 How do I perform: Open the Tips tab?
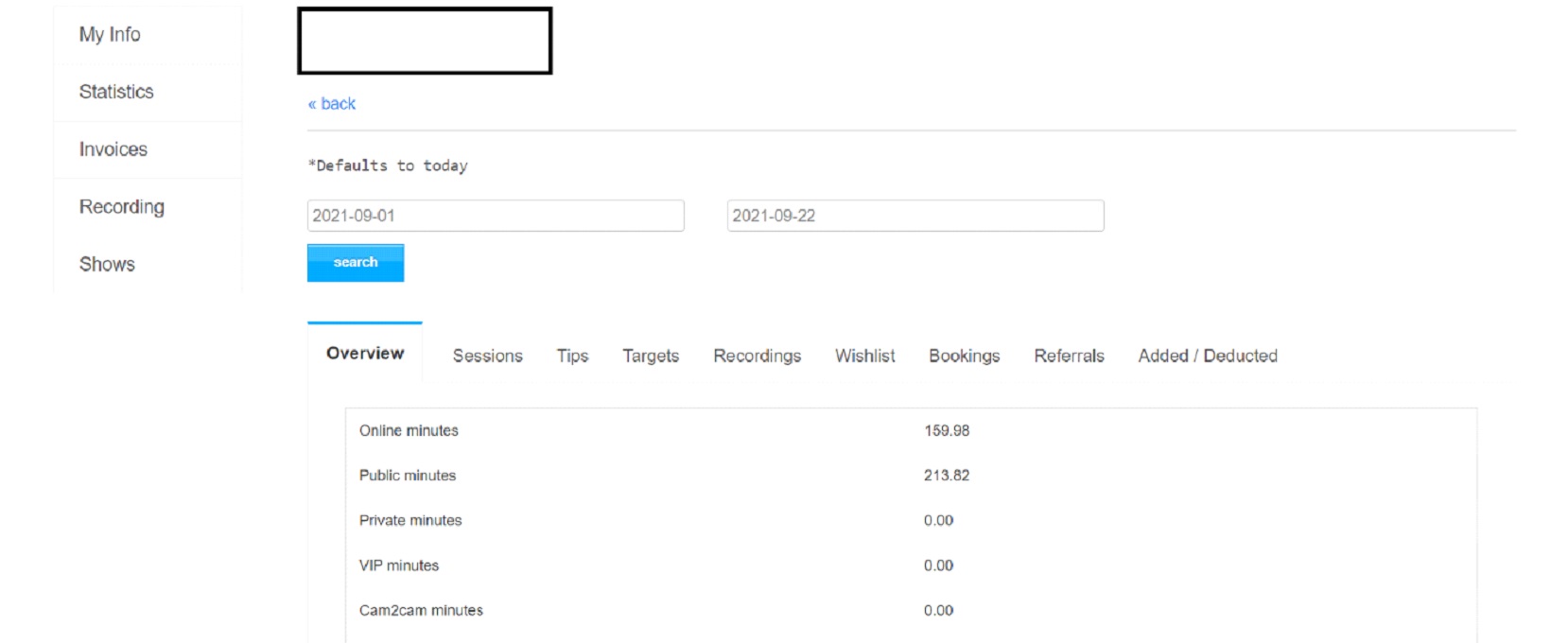pos(572,356)
